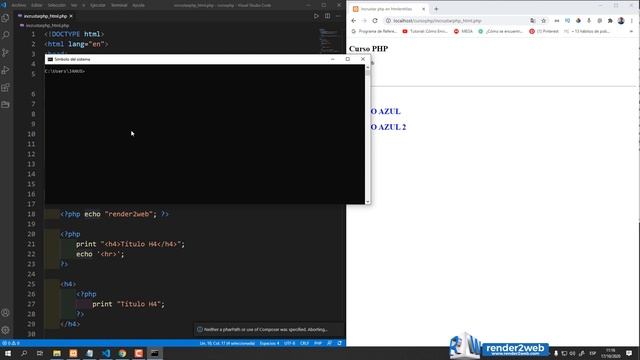
Task: Close the Chrome tab 'Incrustar php'
Action: click(423, 9)
